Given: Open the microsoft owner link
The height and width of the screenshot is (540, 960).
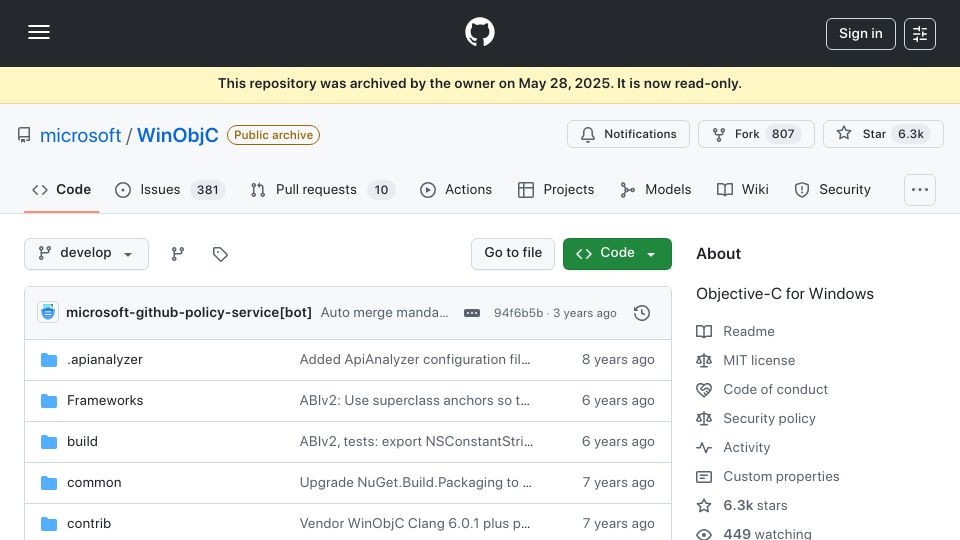Looking at the screenshot, I should point(80,135).
